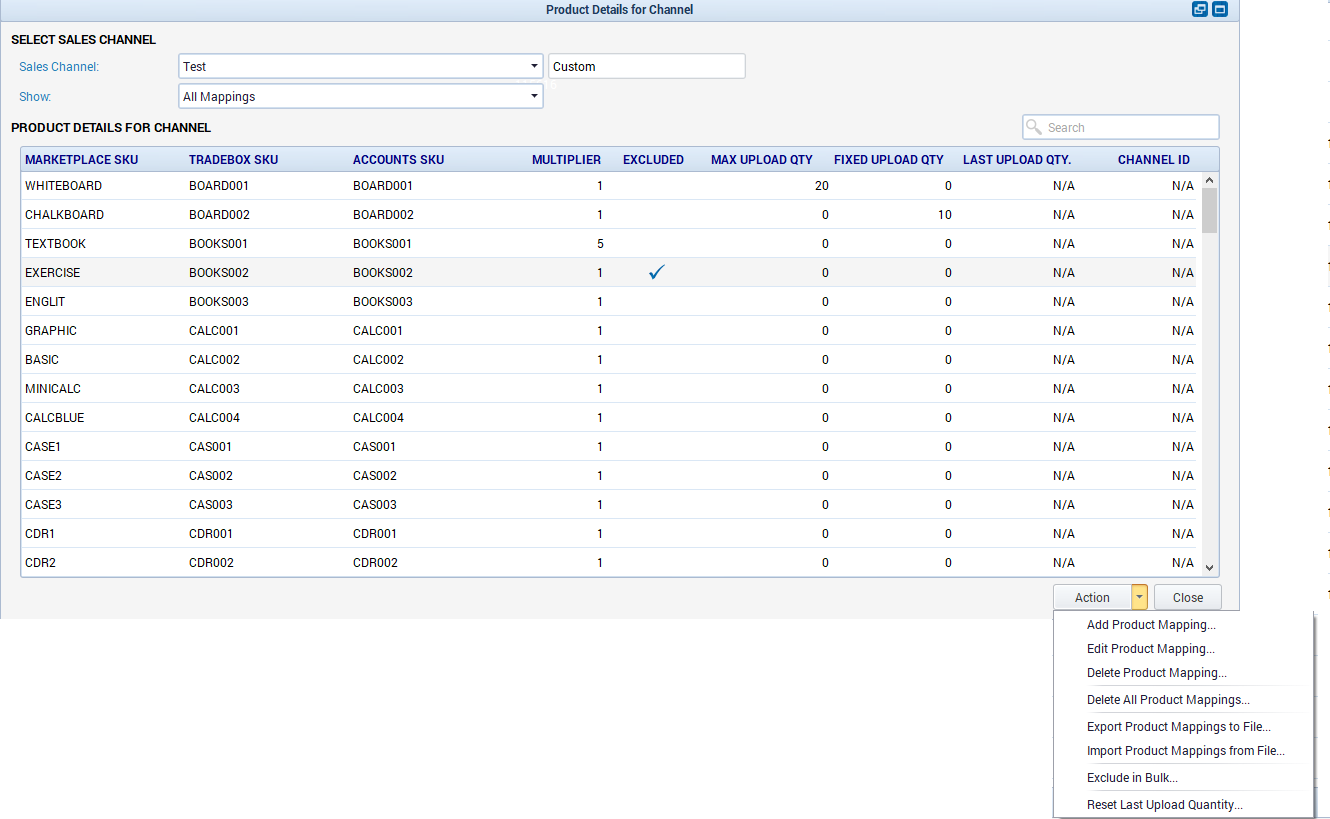Click the restore window icon in title bar
This screenshot has height=819, width=1330.
click(1200, 10)
